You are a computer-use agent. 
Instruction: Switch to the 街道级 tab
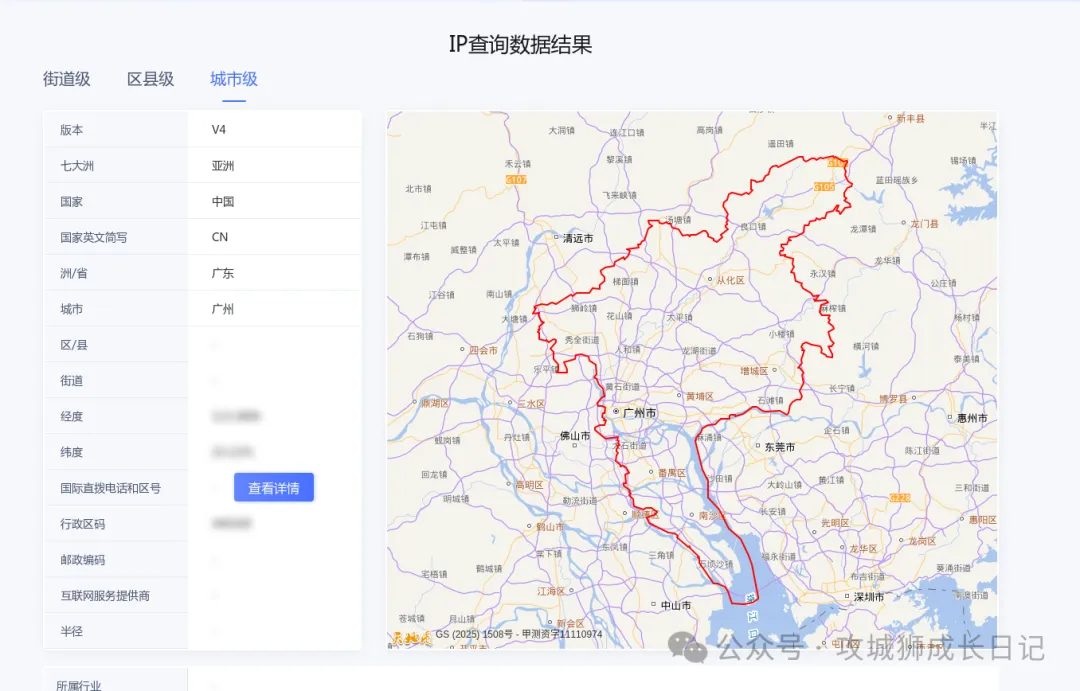tap(67, 79)
